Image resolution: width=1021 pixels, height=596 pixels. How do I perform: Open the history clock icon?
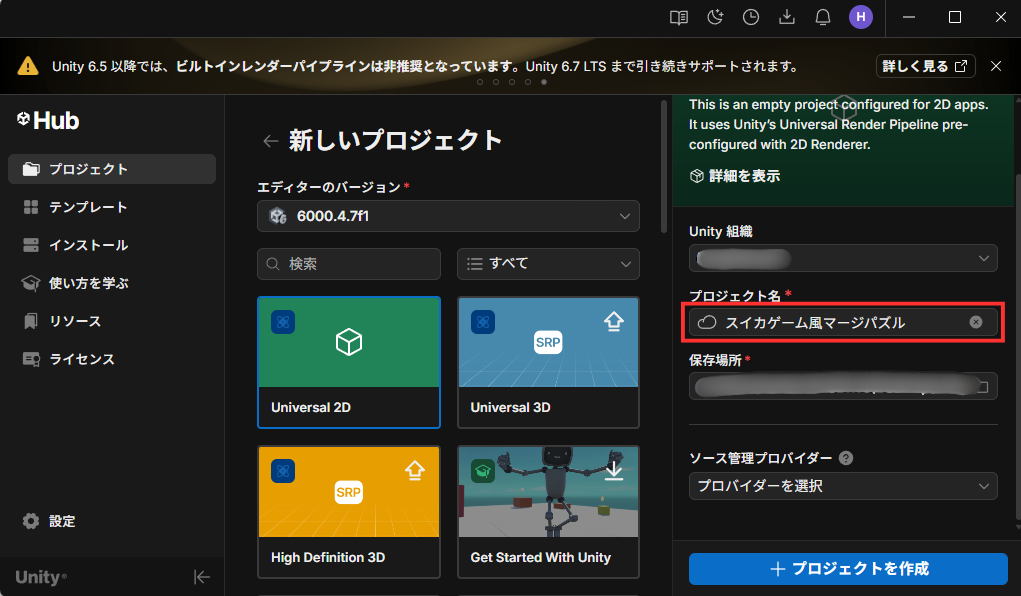click(x=751, y=18)
